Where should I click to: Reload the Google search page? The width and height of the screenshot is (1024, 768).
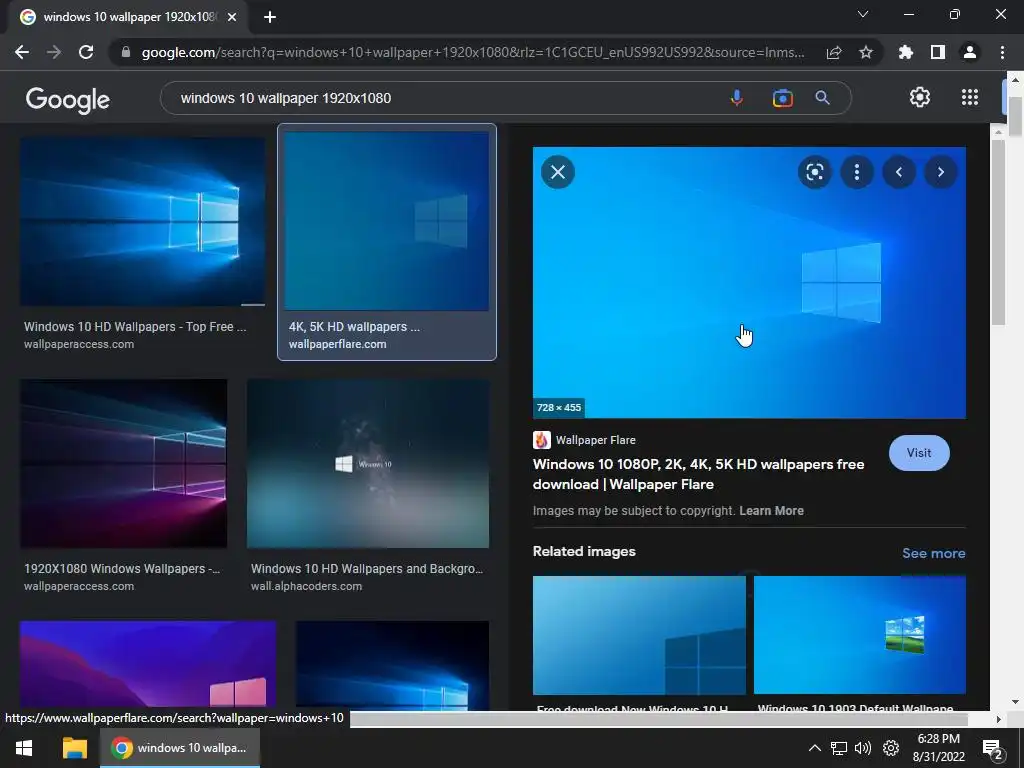[x=86, y=52]
